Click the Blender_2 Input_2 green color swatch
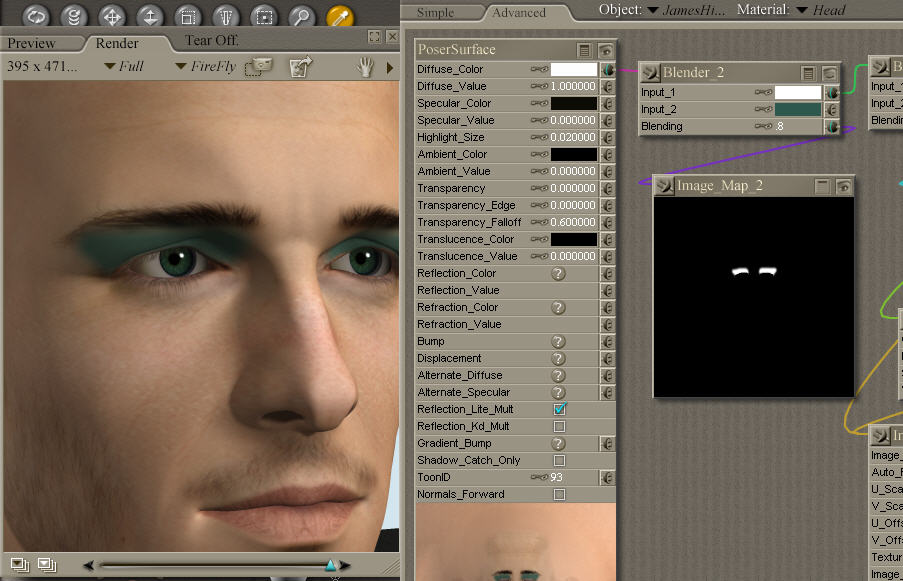This screenshot has width=903, height=581. 797,109
